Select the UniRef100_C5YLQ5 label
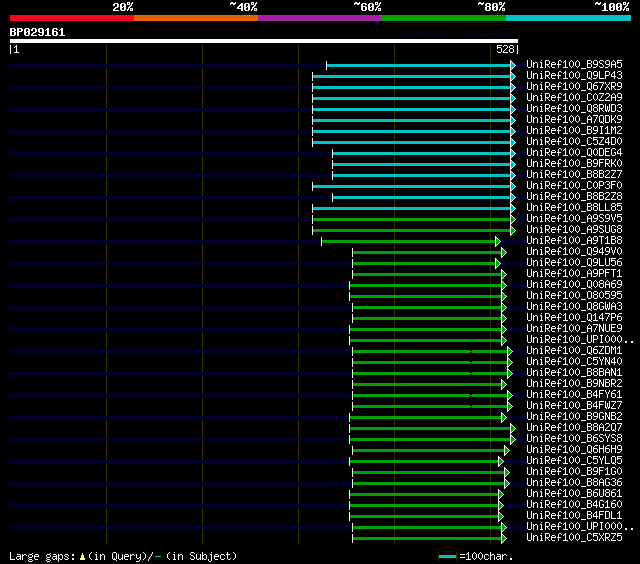The height and width of the screenshot is (564, 640). click(x=574, y=461)
